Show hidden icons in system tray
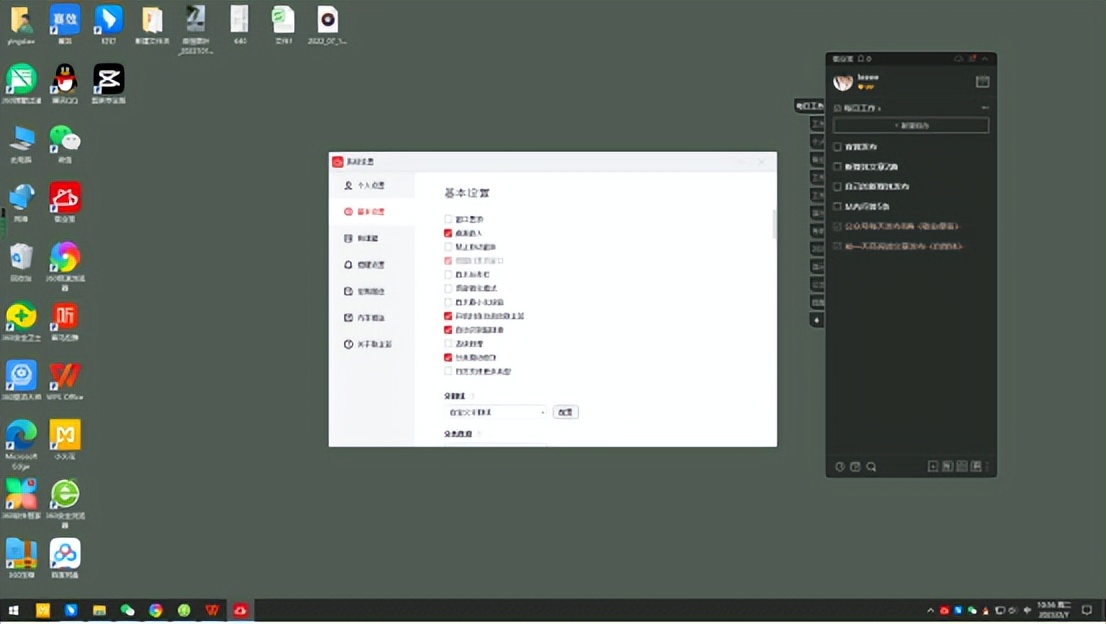Screen dimensions: 1106x624 [930, 610]
